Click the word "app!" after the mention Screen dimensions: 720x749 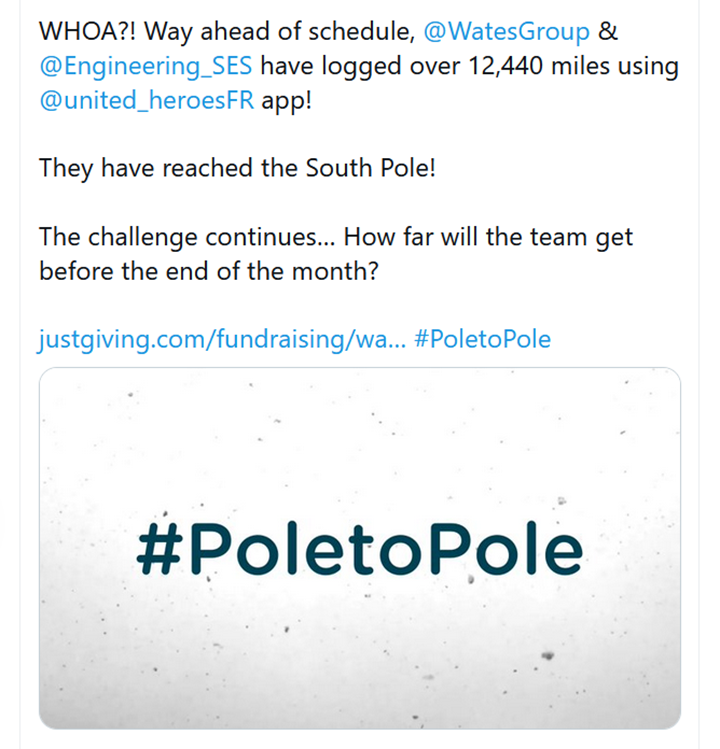(287, 103)
